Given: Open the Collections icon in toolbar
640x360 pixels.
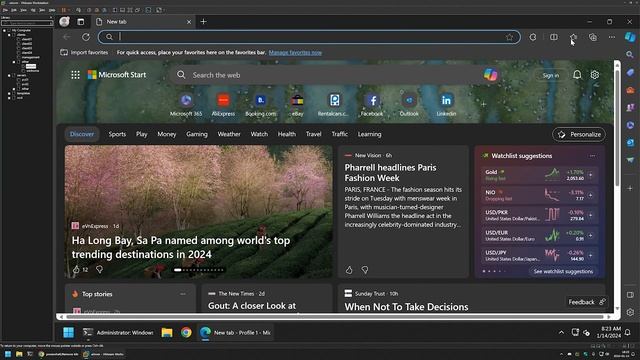Looking at the screenshot, I should 593,37.
